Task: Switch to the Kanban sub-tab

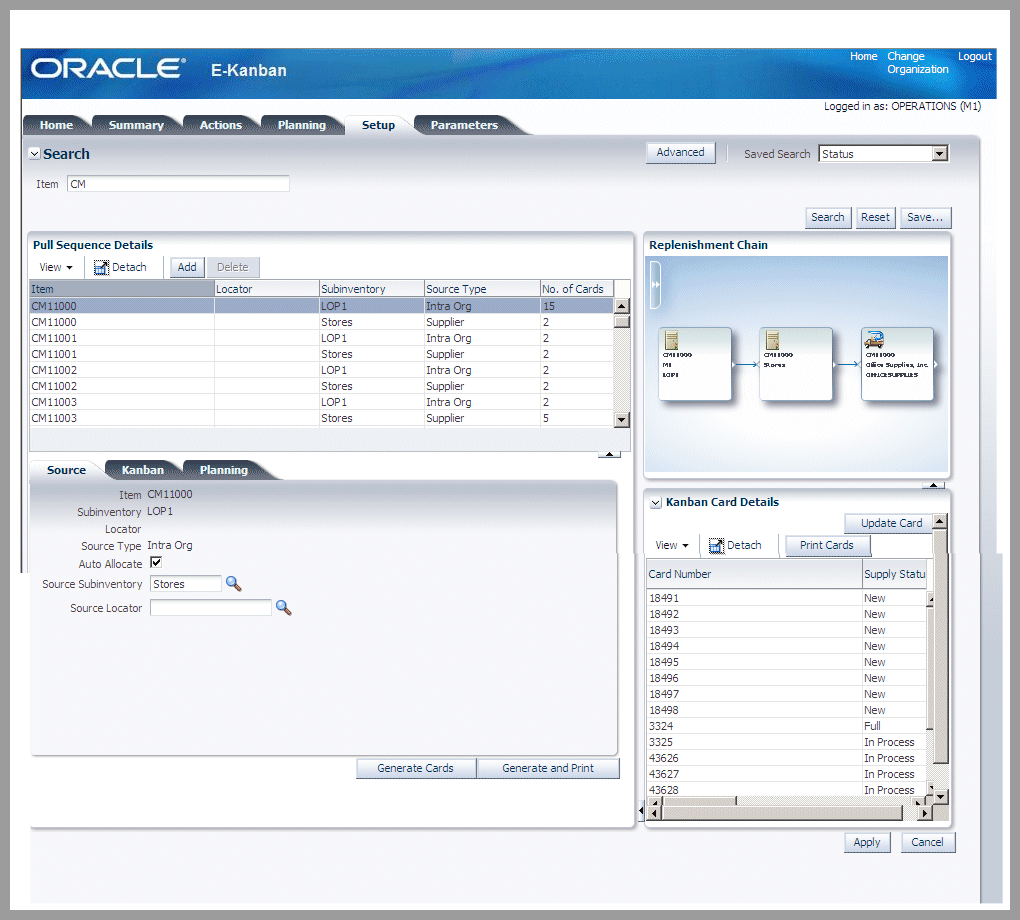Action: (142, 470)
